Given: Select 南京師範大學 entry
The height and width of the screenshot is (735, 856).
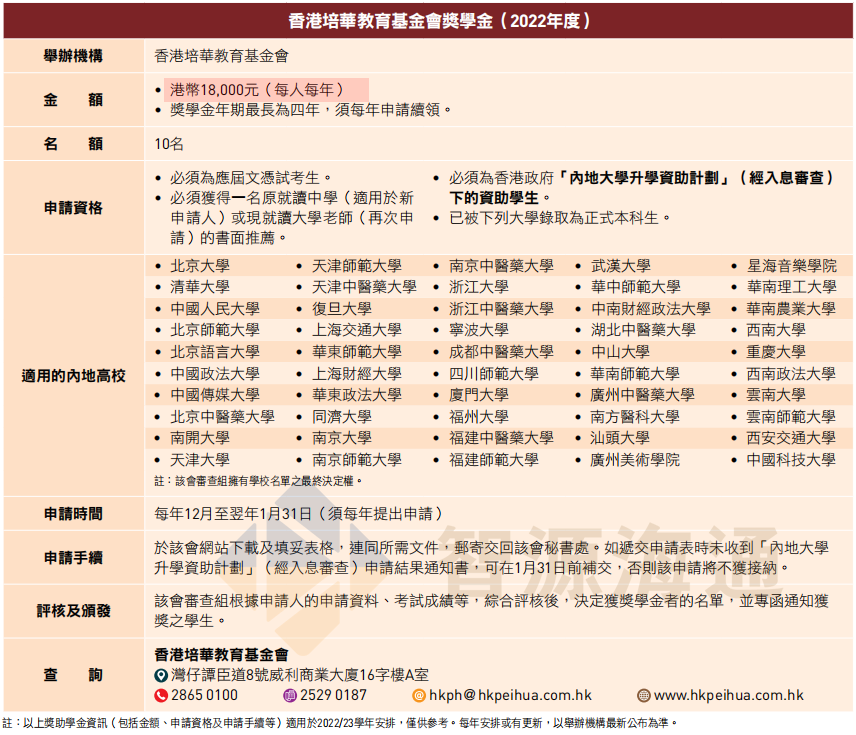Looking at the screenshot, I should coord(357,460).
